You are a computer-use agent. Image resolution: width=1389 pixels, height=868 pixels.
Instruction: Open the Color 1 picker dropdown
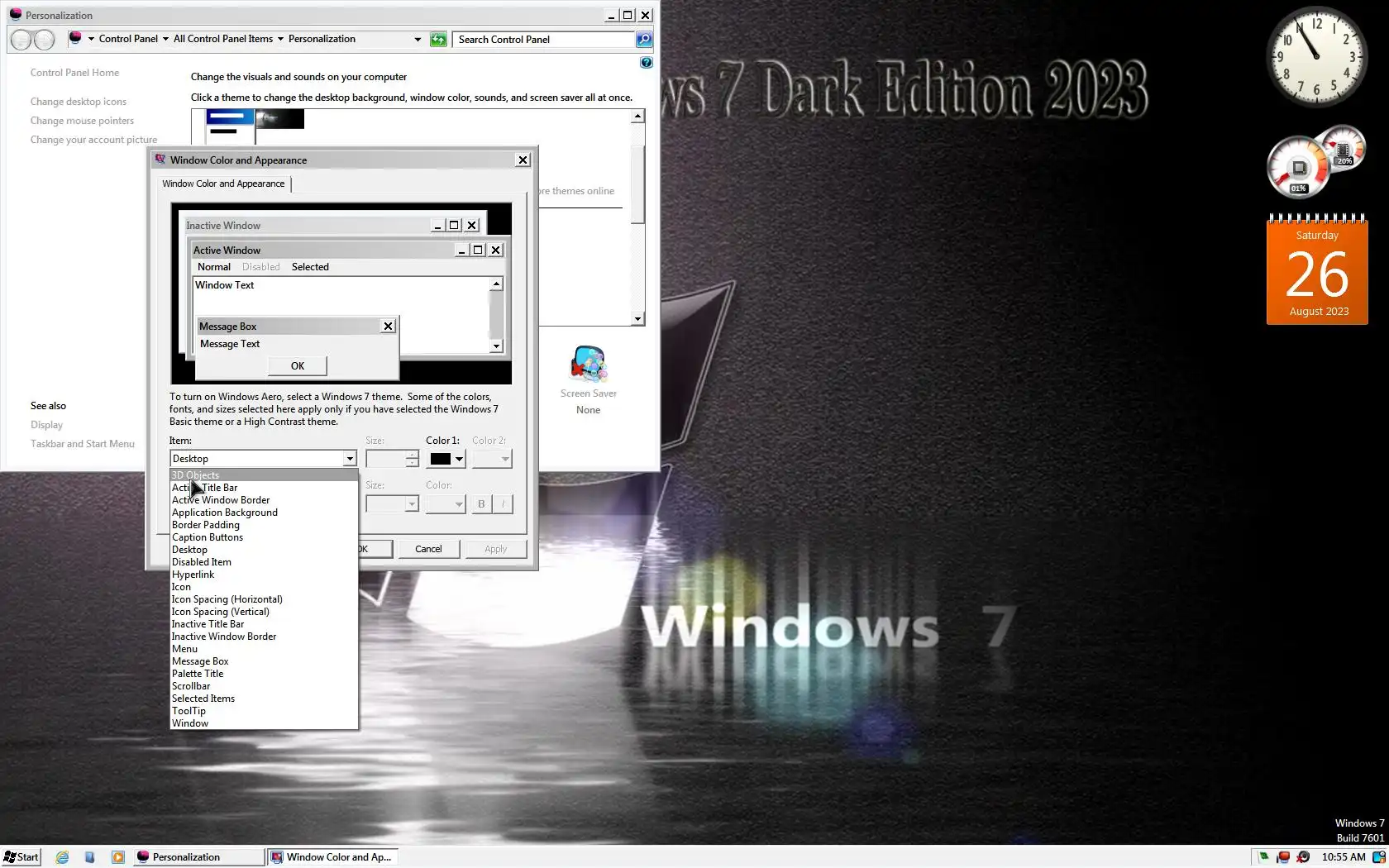click(446, 459)
